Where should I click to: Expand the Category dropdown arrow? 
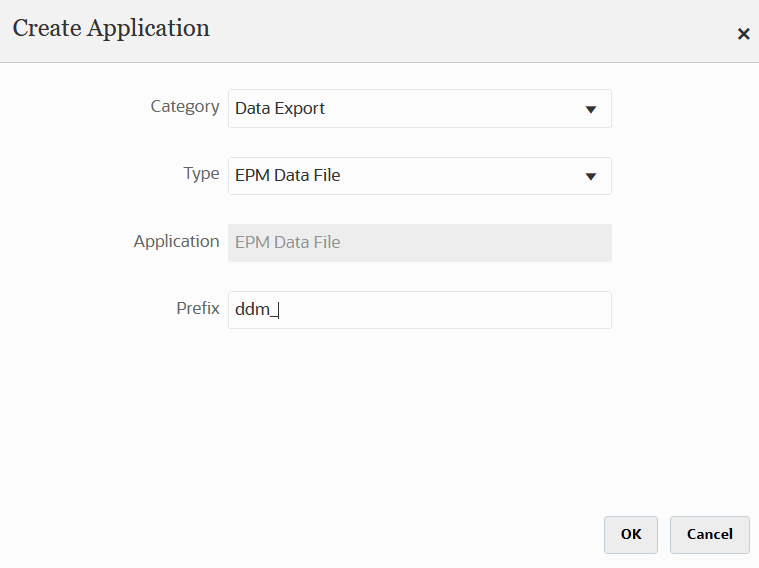pyautogui.click(x=590, y=109)
